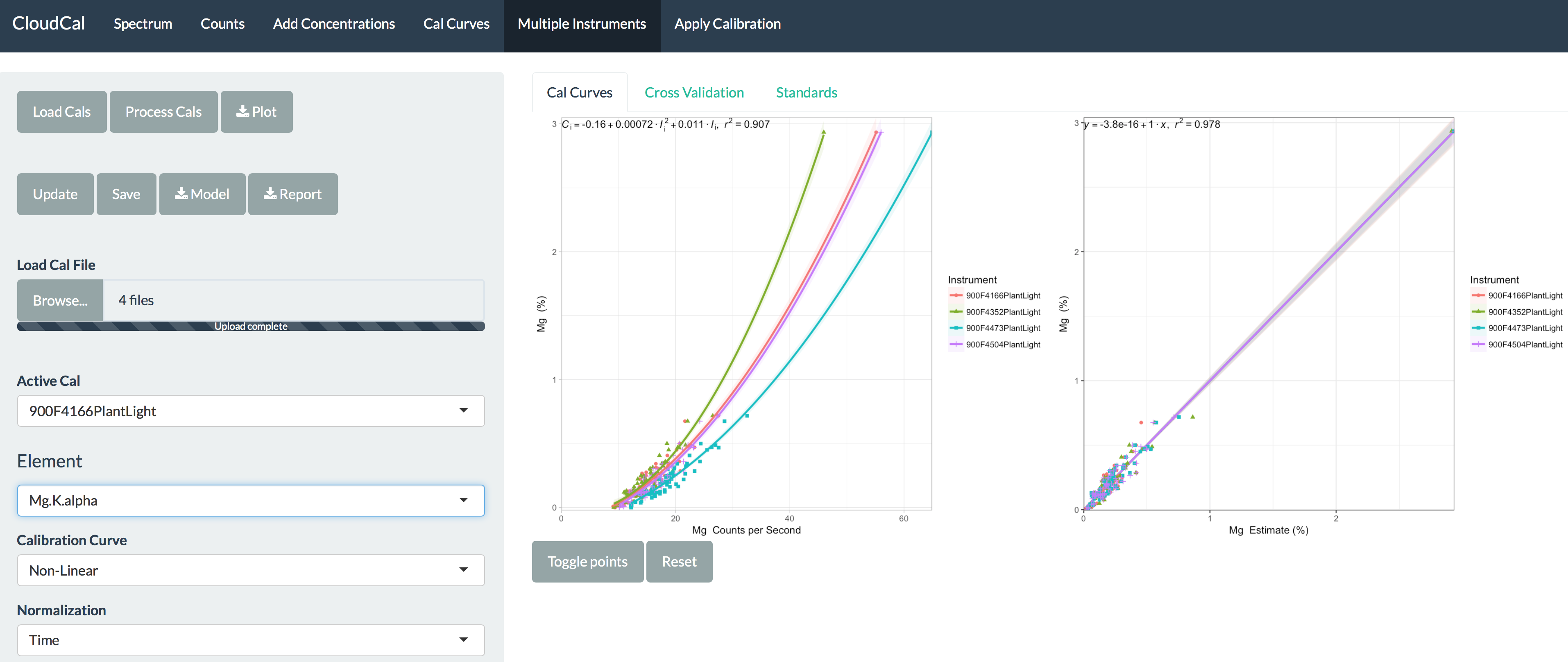Click the Browse file chooser button
Viewport: 1568px width, 662px height.
(x=60, y=300)
